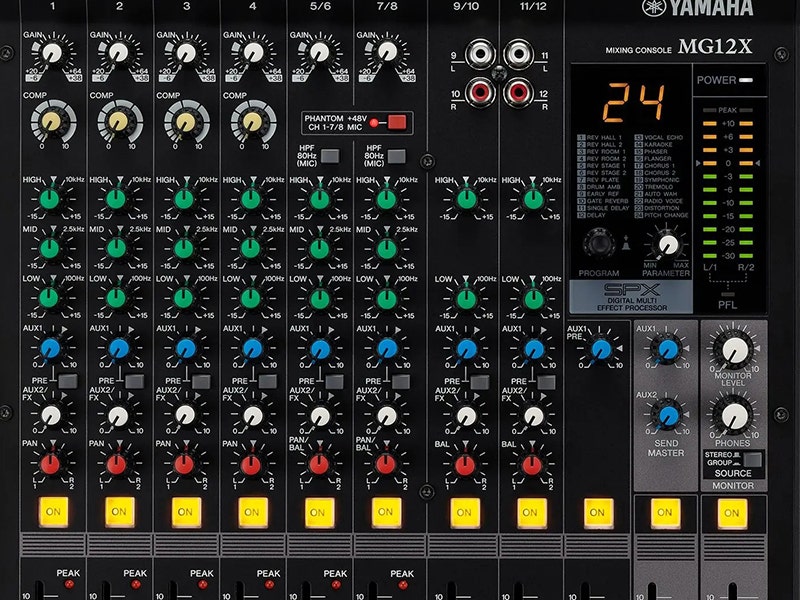800x600 pixels.
Task: Click the POWER indicator light
Action: 746,80
